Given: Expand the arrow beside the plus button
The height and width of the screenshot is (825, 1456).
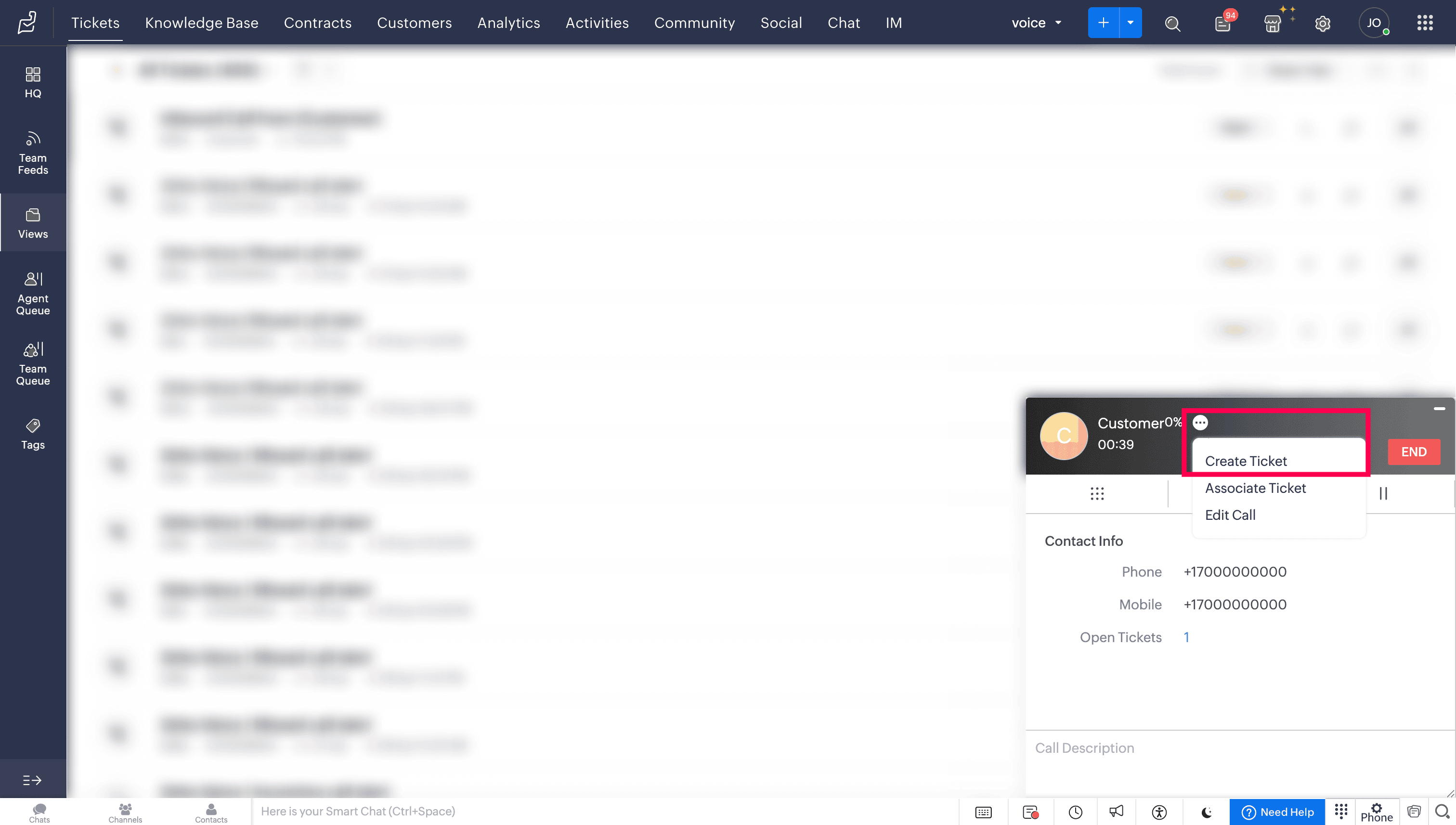Looking at the screenshot, I should tap(1130, 23).
